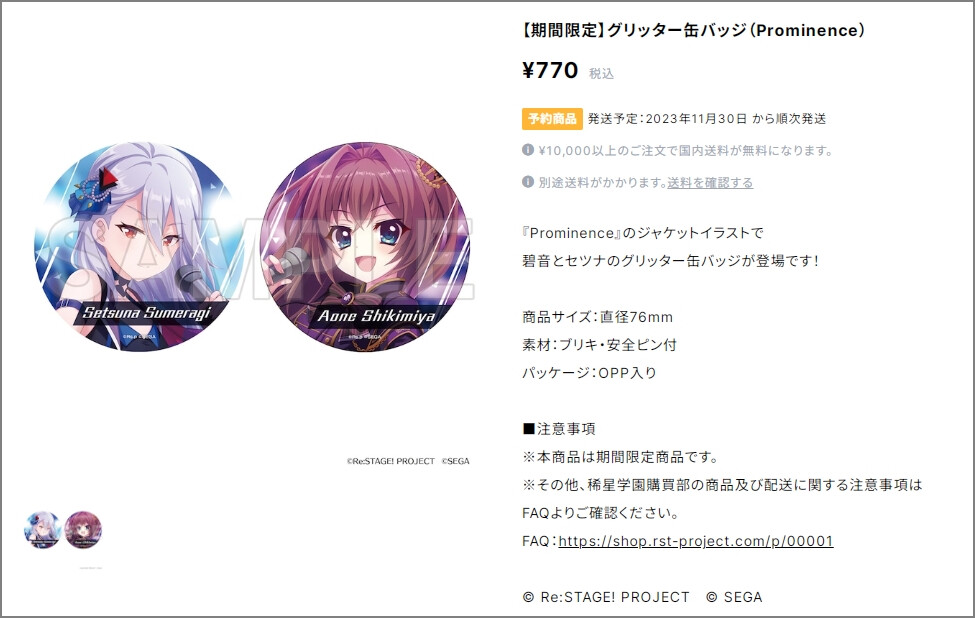Click the パッケージ:OPP入り line

click(x=589, y=373)
